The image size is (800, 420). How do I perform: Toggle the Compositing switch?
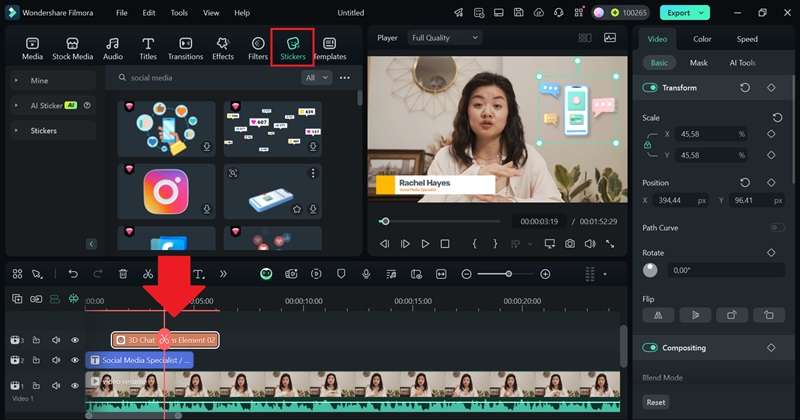point(650,348)
